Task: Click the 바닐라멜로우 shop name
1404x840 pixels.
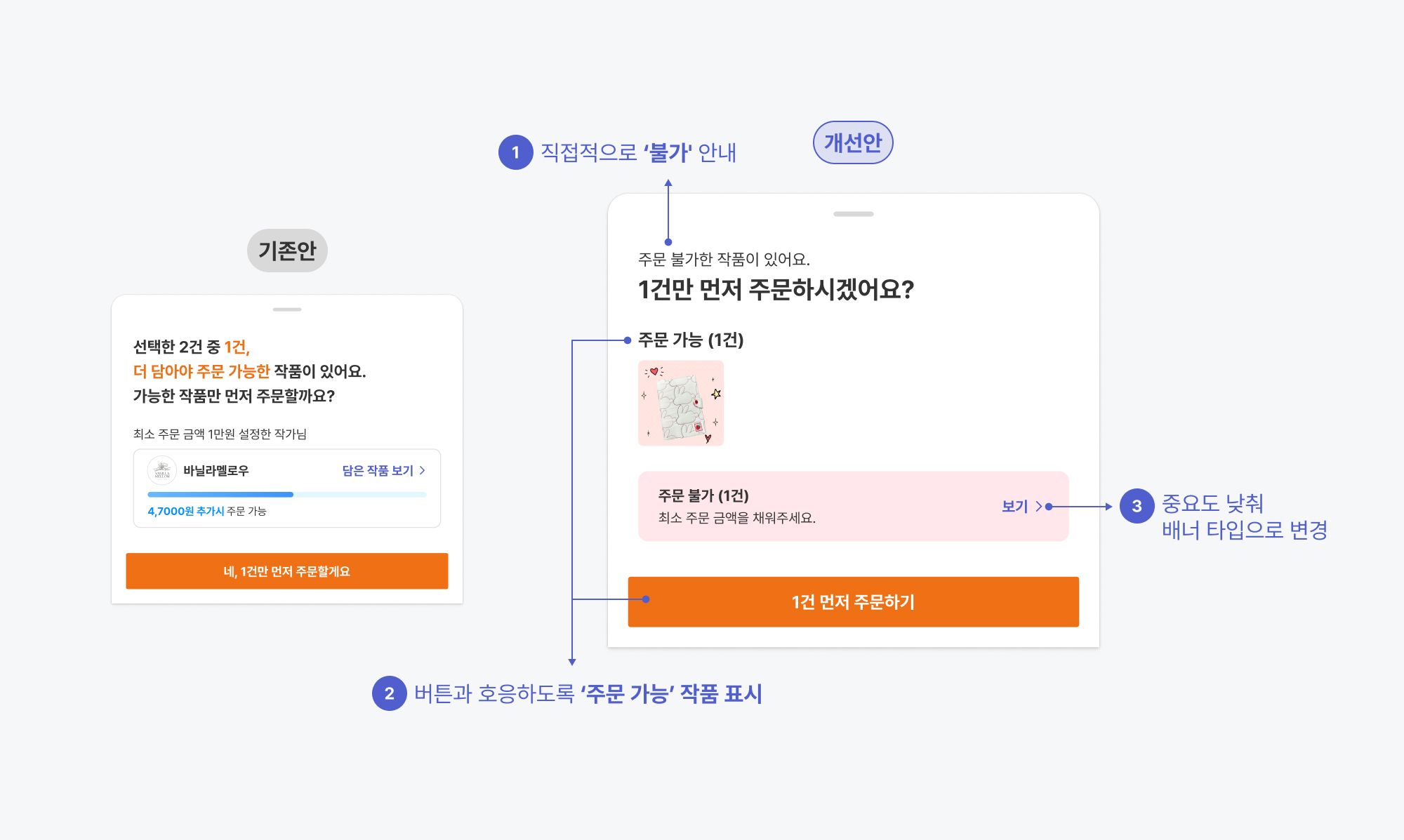Action: 216,471
